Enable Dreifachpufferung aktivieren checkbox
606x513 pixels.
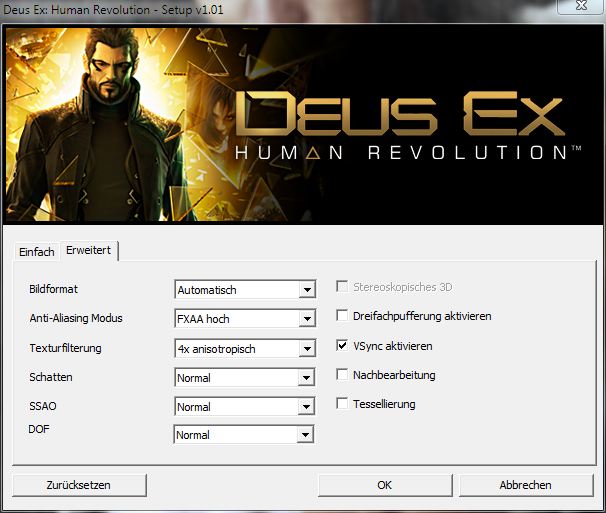coord(342,316)
